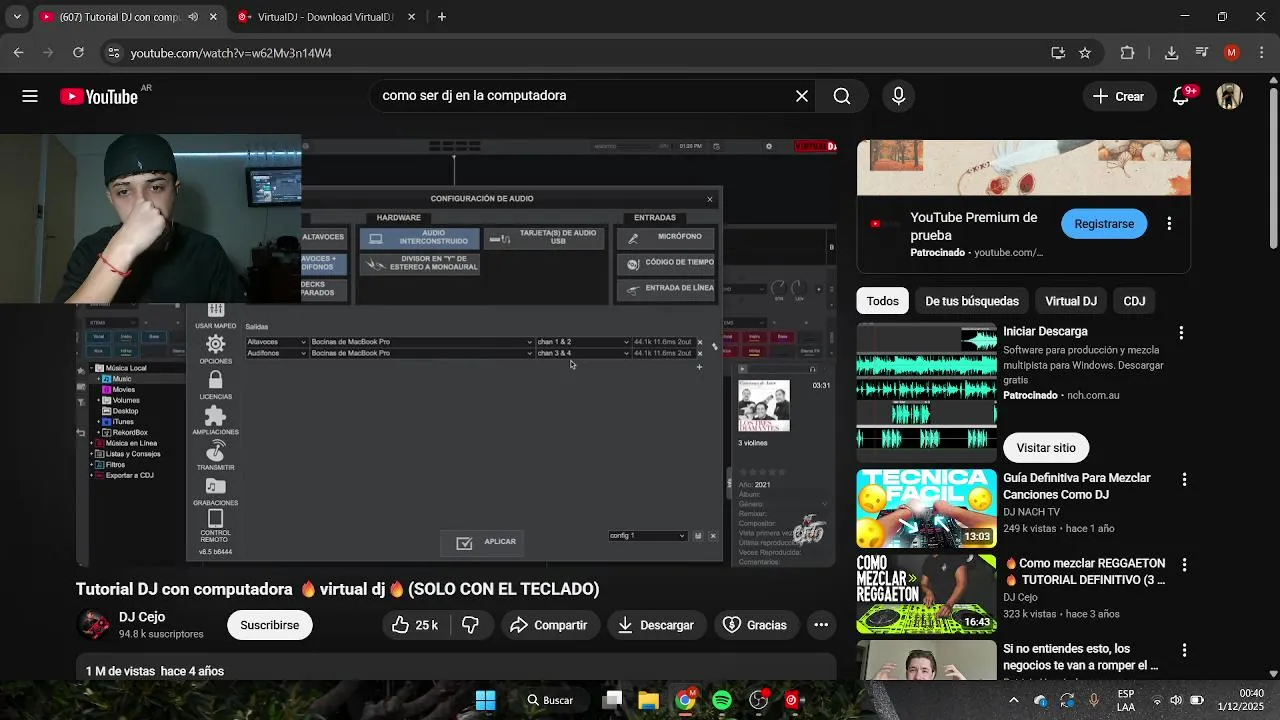Select Audio Interconstruido hardware option in video
1280x720 pixels.
tap(421, 238)
